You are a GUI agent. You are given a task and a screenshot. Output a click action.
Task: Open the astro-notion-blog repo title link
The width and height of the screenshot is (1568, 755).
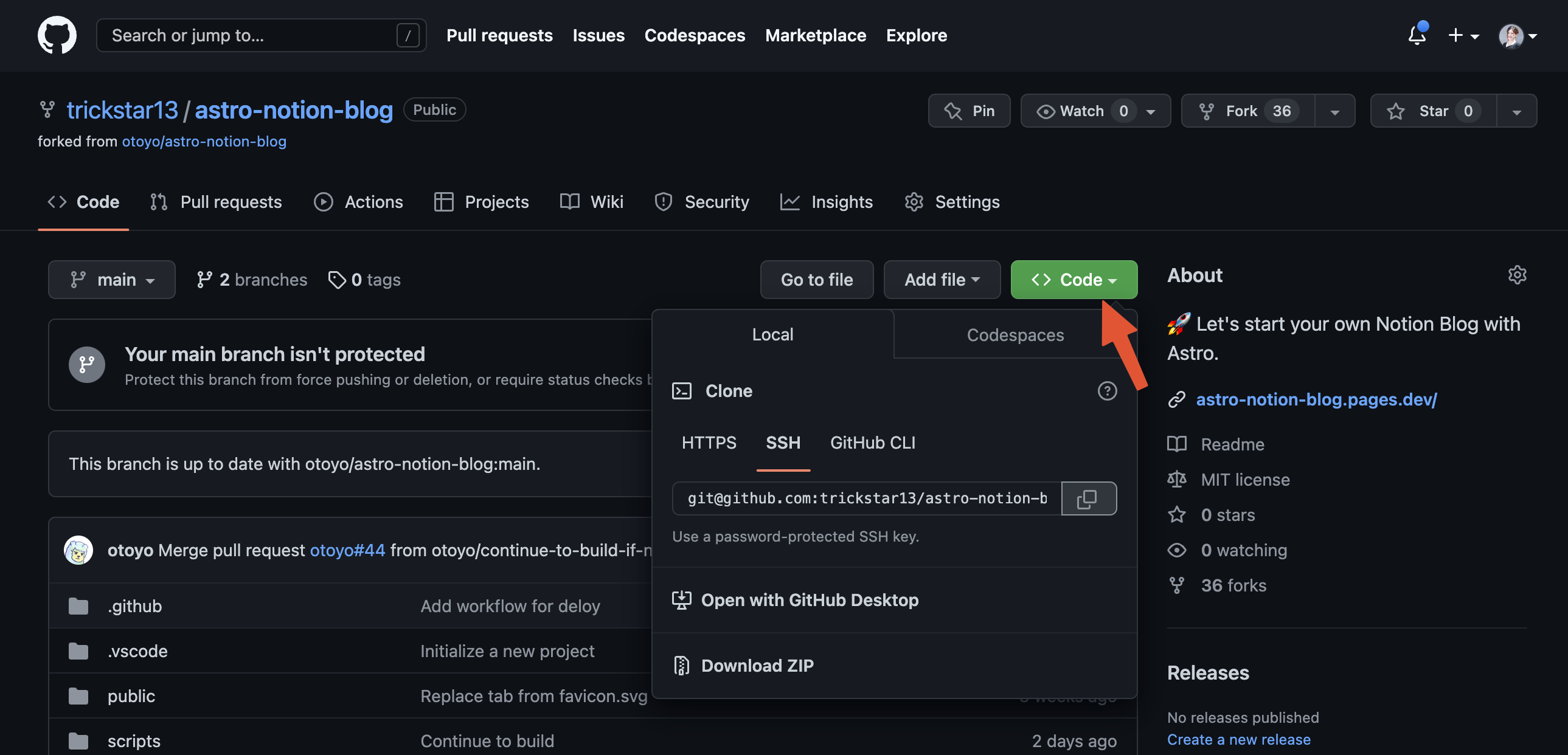point(294,110)
